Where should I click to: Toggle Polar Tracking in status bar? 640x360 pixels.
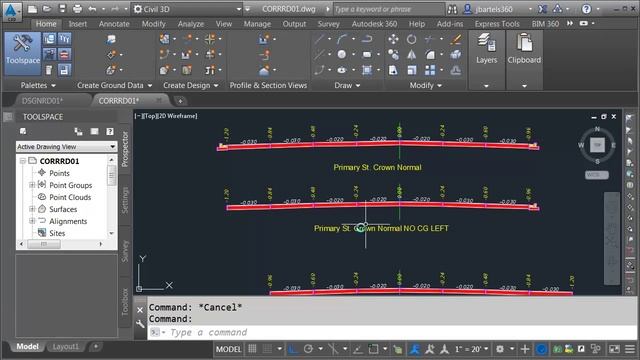pos(309,349)
